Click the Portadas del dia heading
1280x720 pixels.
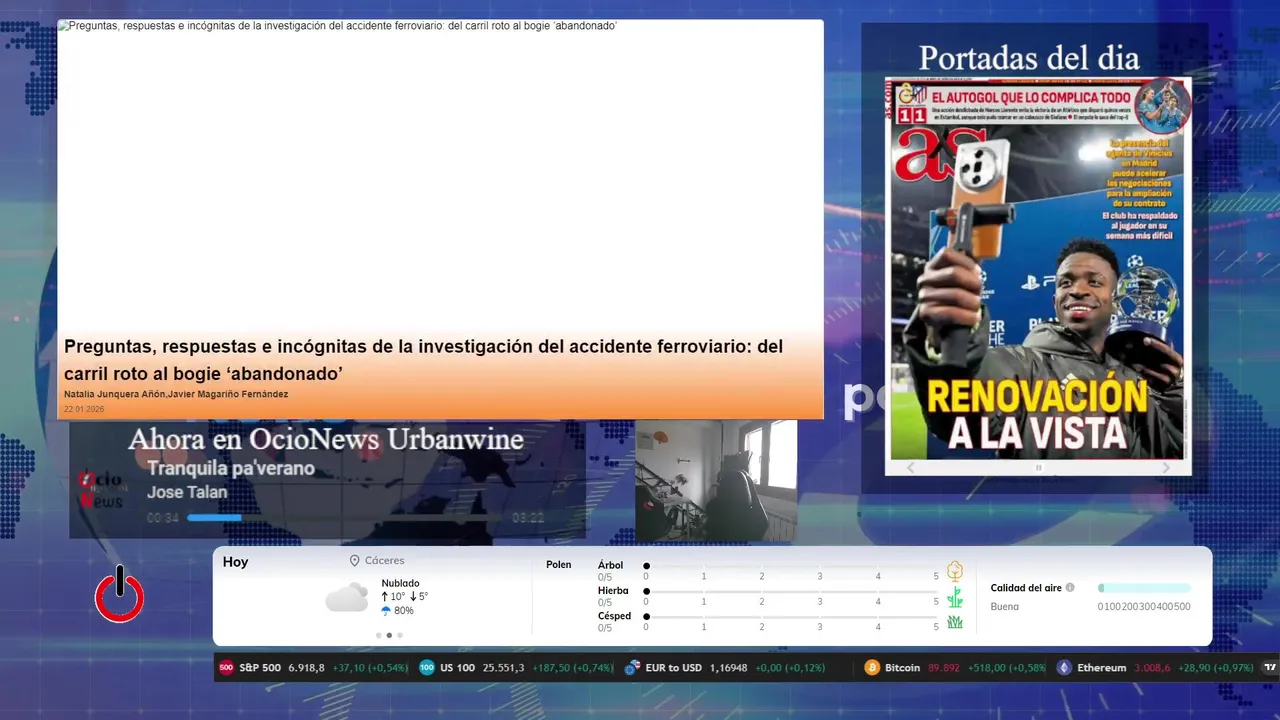(1029, 57)
